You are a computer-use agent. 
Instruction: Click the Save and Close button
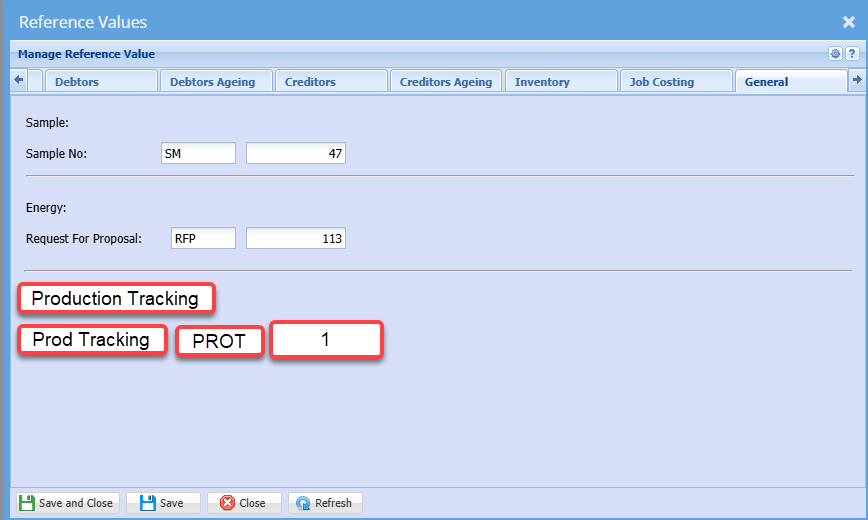pos(68,503)
